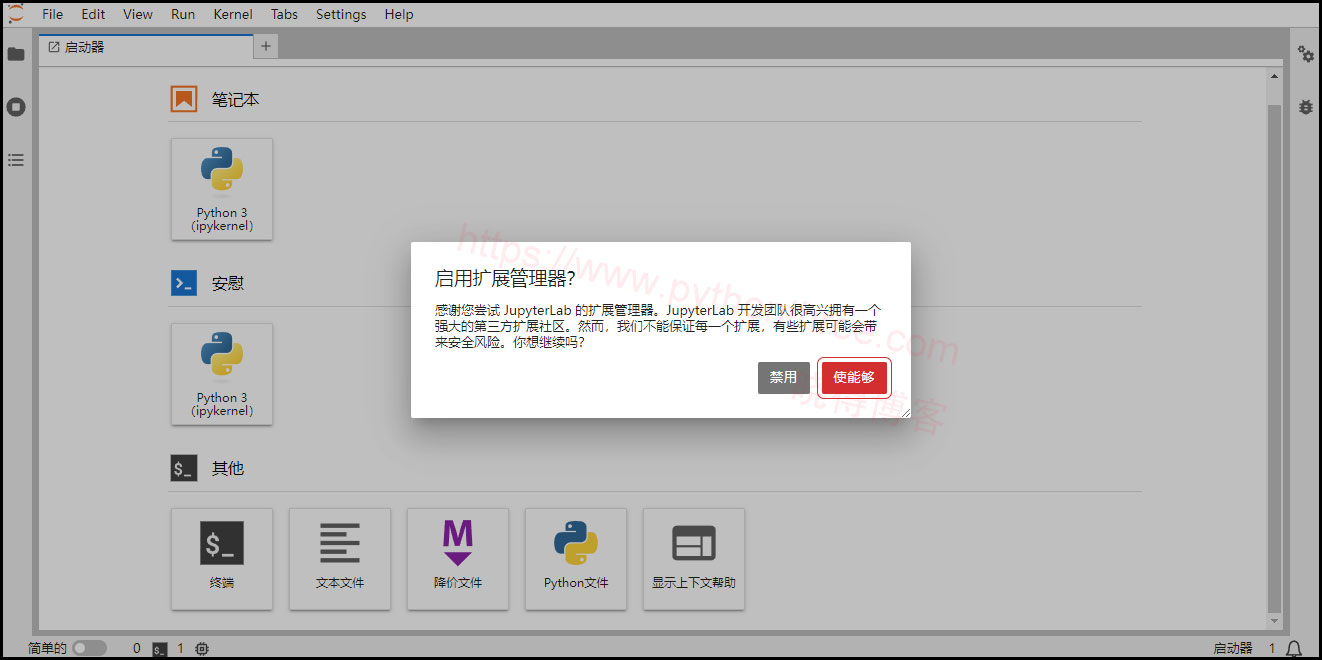
Task: Click the kernel chip icon in status bar
Action: pyautogui.click(x=202, y=649)
